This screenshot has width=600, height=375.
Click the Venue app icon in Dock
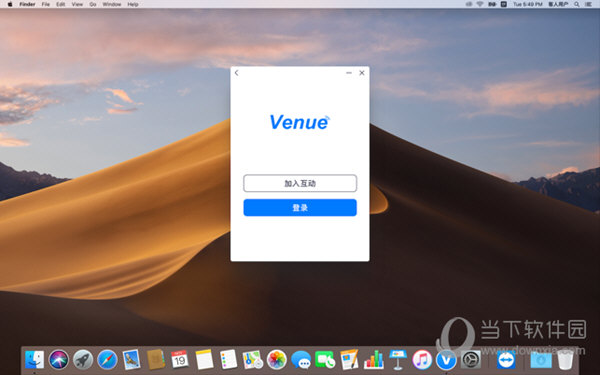(446, 360)
